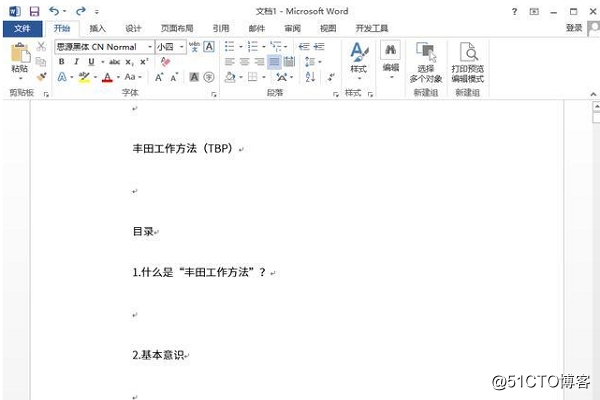
Task: Open the Paragraph dialog launcher
Action: (336, 94)
